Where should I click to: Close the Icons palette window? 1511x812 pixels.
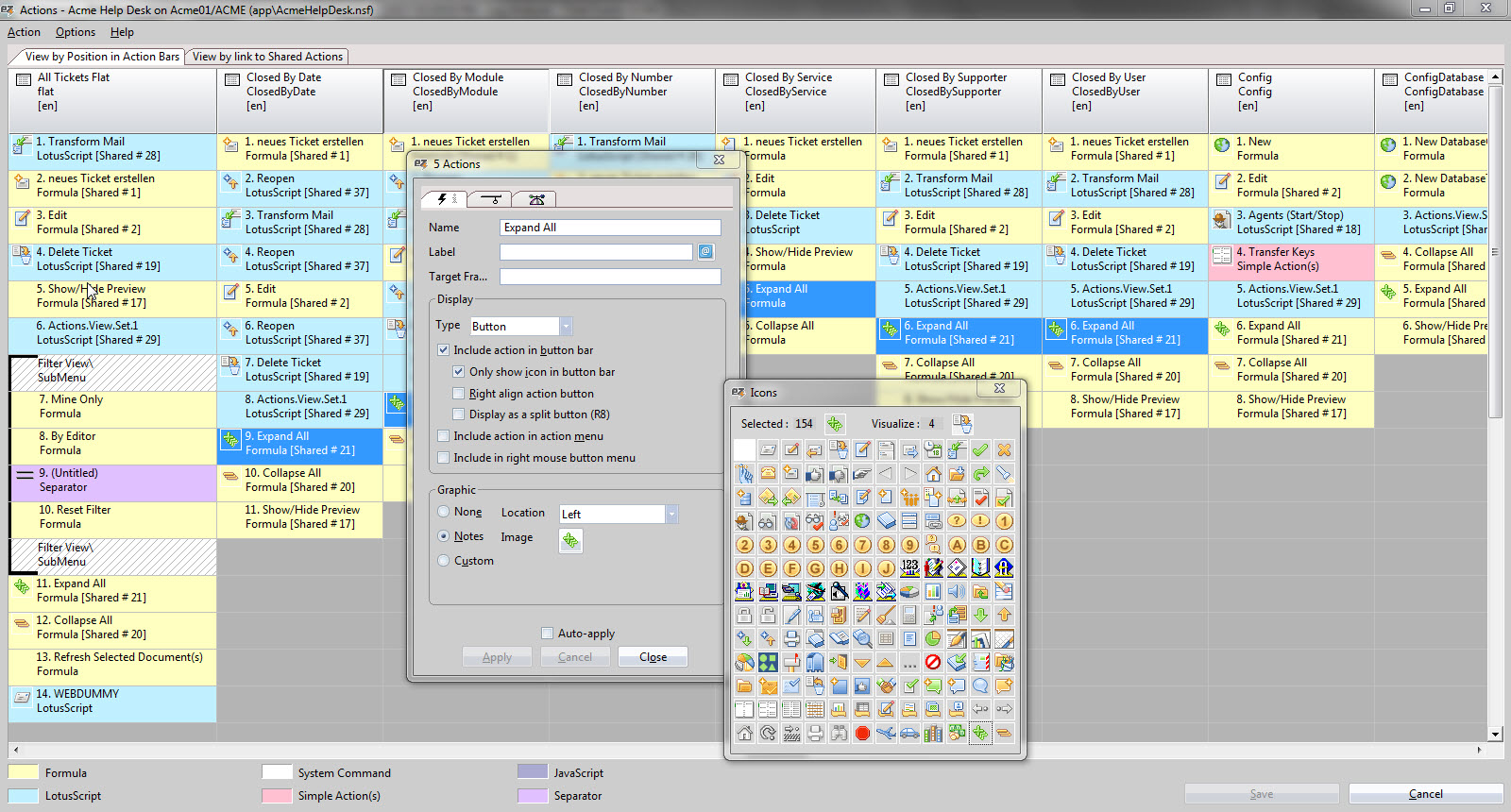click(x=999, y=388)
